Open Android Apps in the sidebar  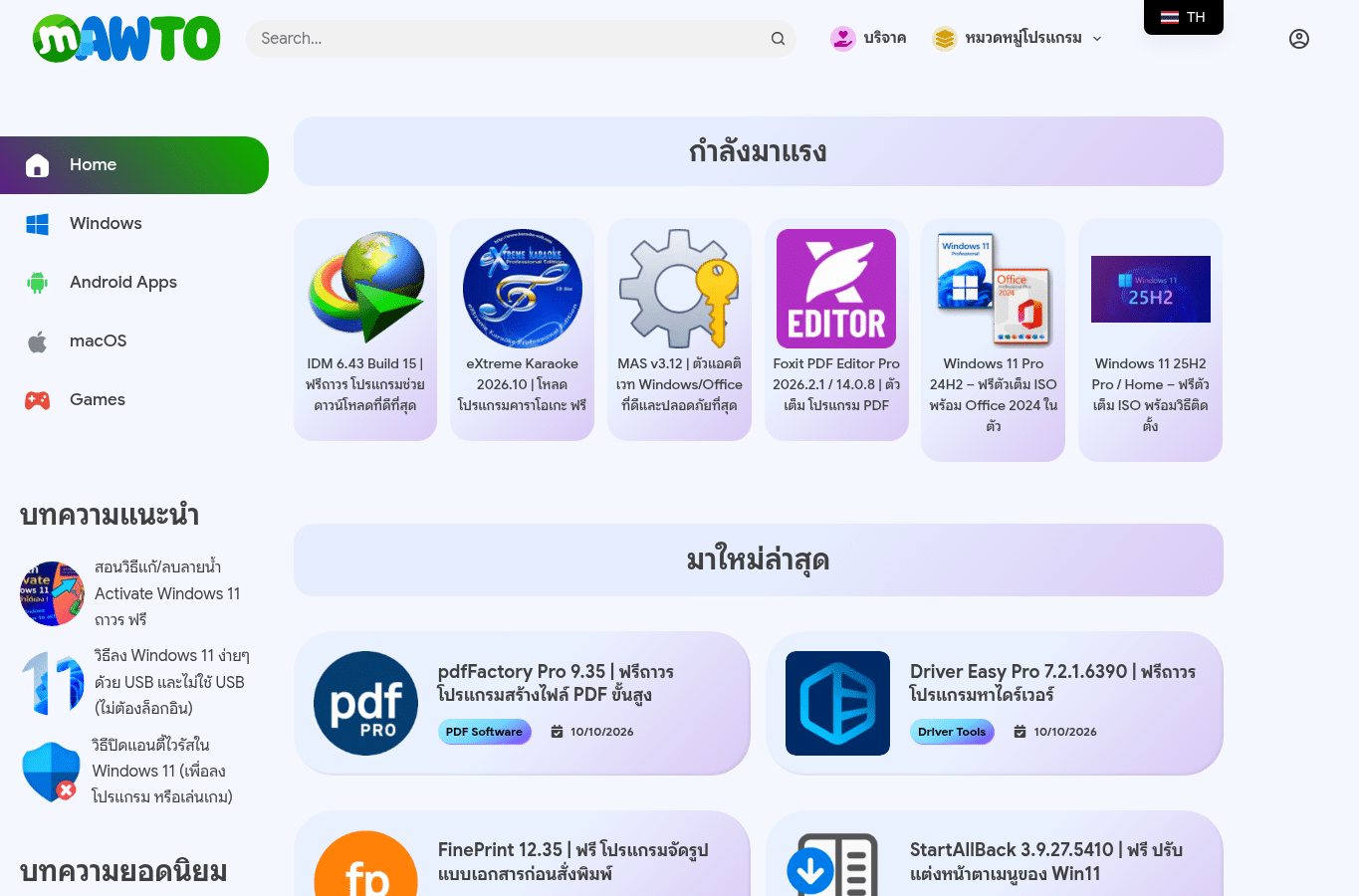pos(134,283)
